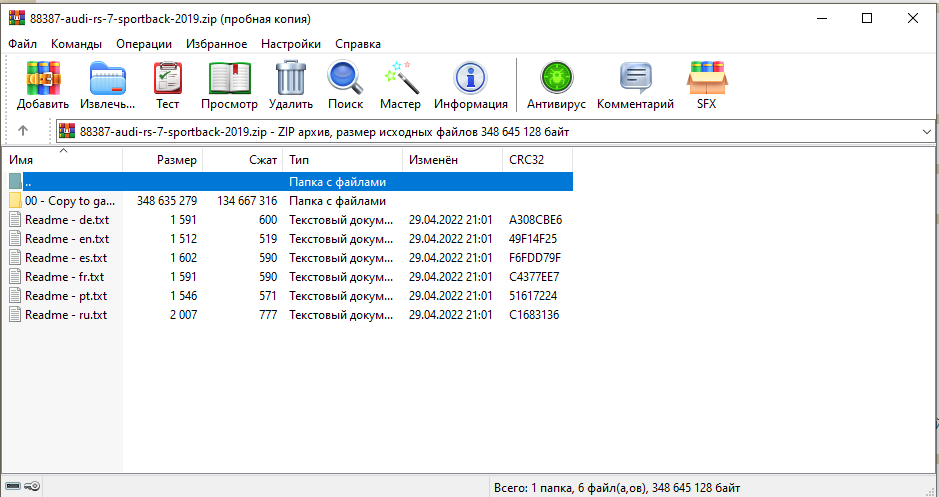Expand the archive path dropdown arrow
Image resolution: width=939 pixels, height=497 pixels.
tap(926, 132)
